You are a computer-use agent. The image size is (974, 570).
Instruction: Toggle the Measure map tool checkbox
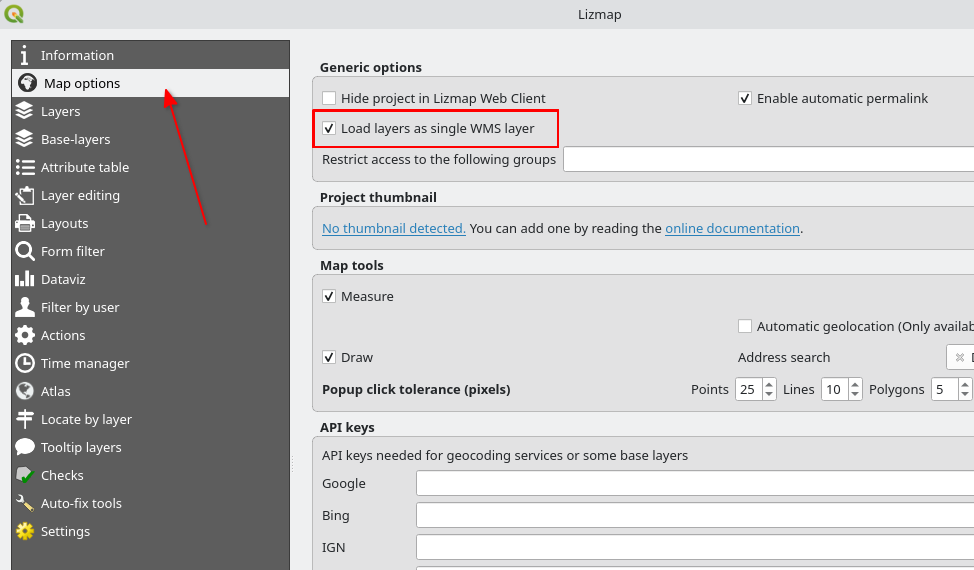tap(329, 296)
